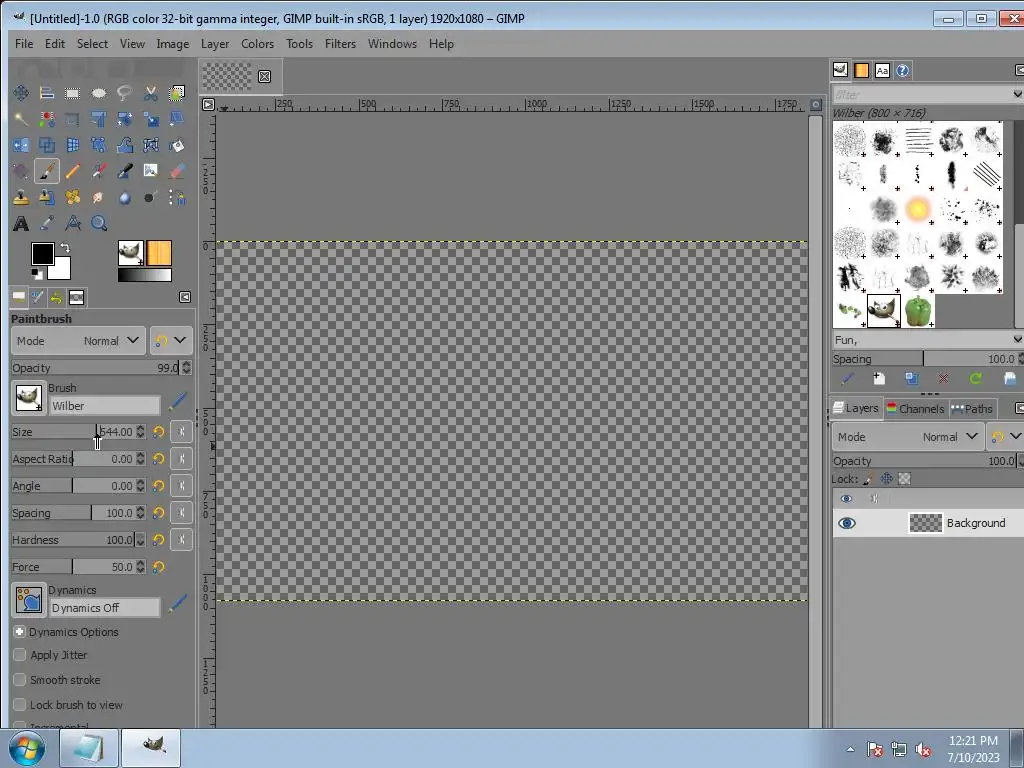Open the Windows menu
The image size is (1024, 768).
392,44
